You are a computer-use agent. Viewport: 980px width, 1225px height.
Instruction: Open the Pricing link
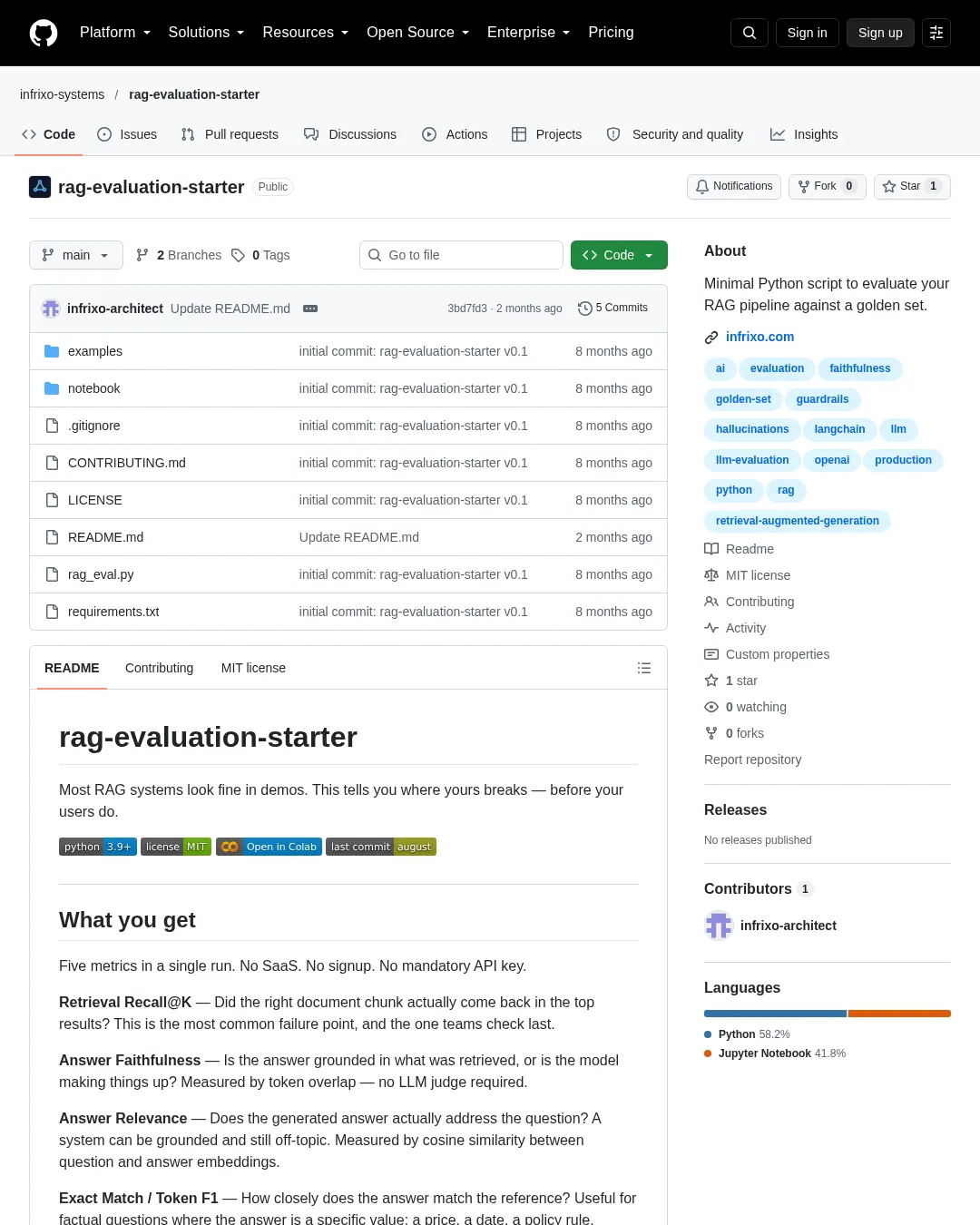coord(611,33)
